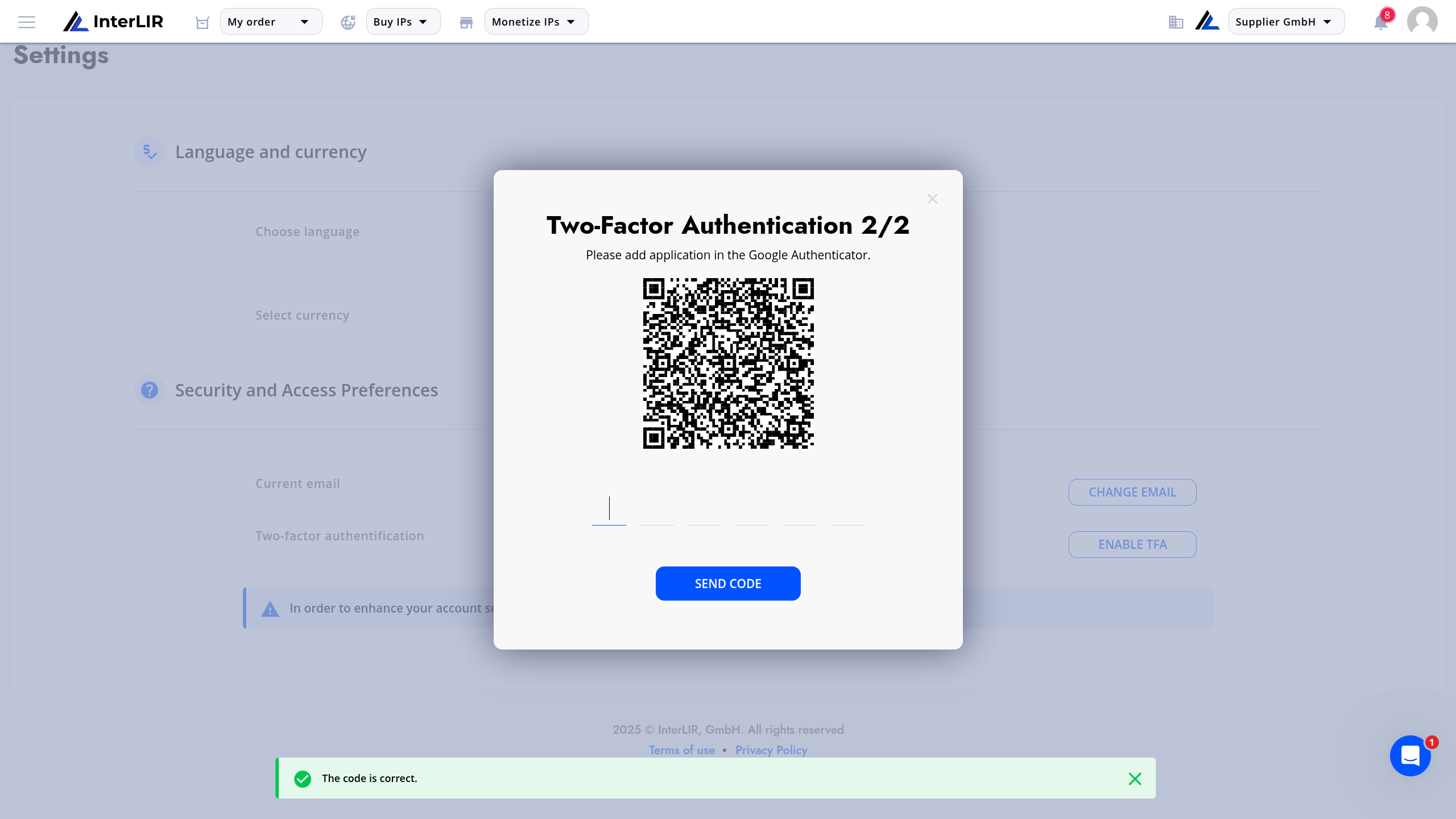This screenshot has width=1456, height=819.
Task: Click the QR code image
Action: [728, 363]
